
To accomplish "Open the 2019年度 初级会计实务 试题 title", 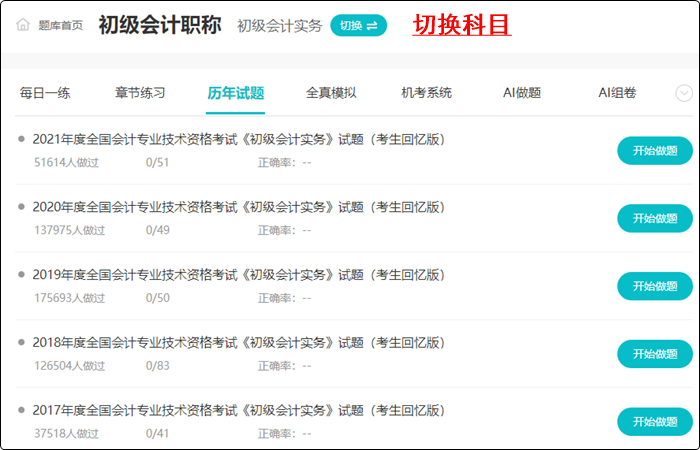I will coord(239,275).
